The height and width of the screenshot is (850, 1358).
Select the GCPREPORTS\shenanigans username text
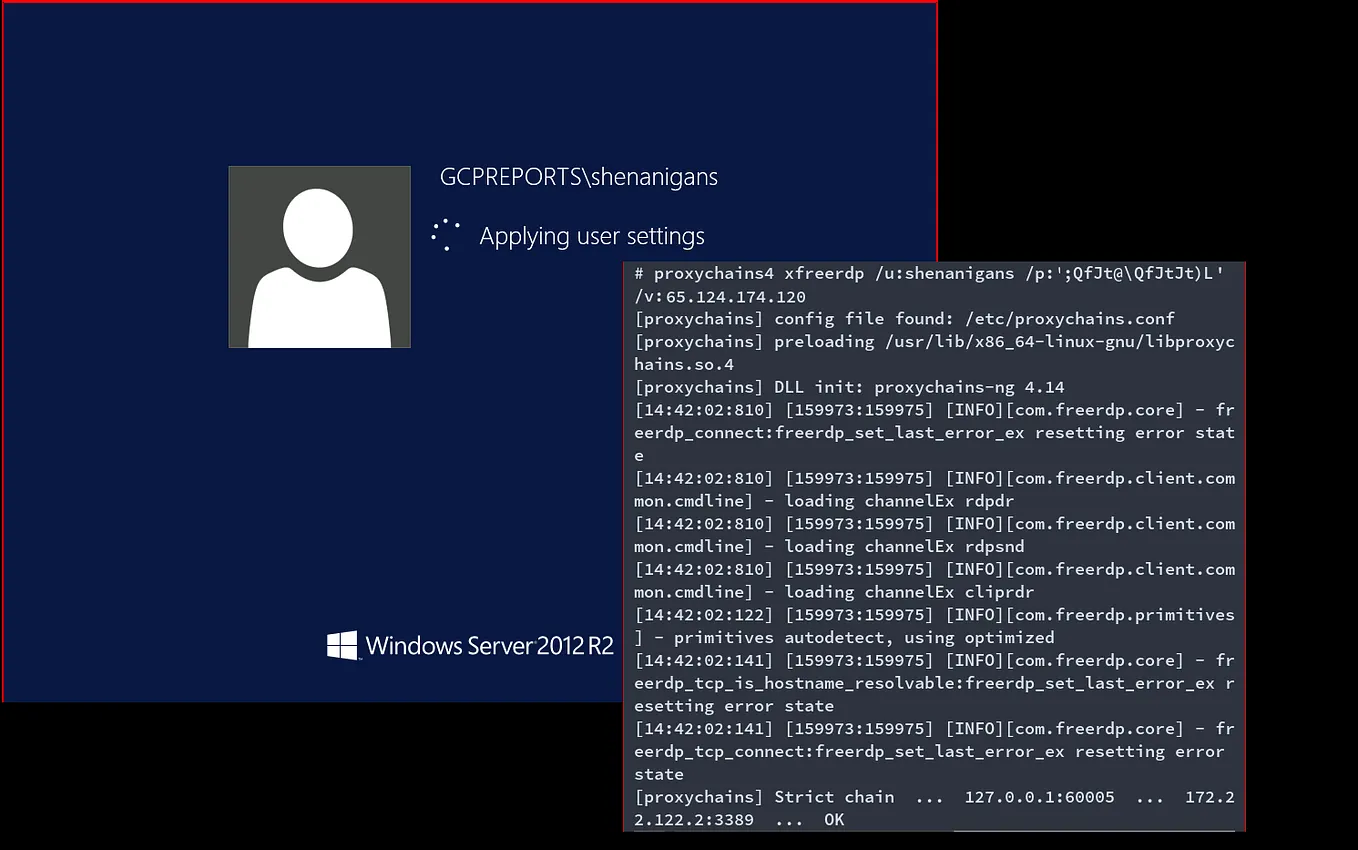[x=578, y=176]
